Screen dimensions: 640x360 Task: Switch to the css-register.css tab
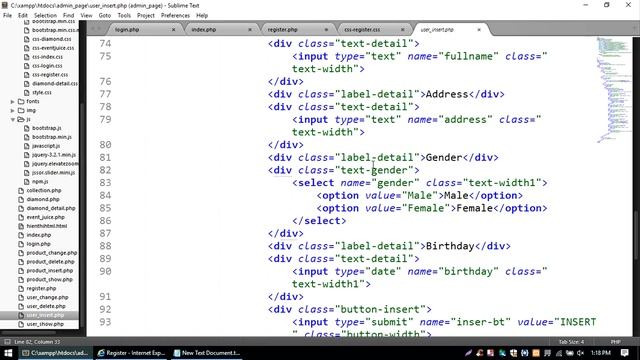click(x=362, y=30)
